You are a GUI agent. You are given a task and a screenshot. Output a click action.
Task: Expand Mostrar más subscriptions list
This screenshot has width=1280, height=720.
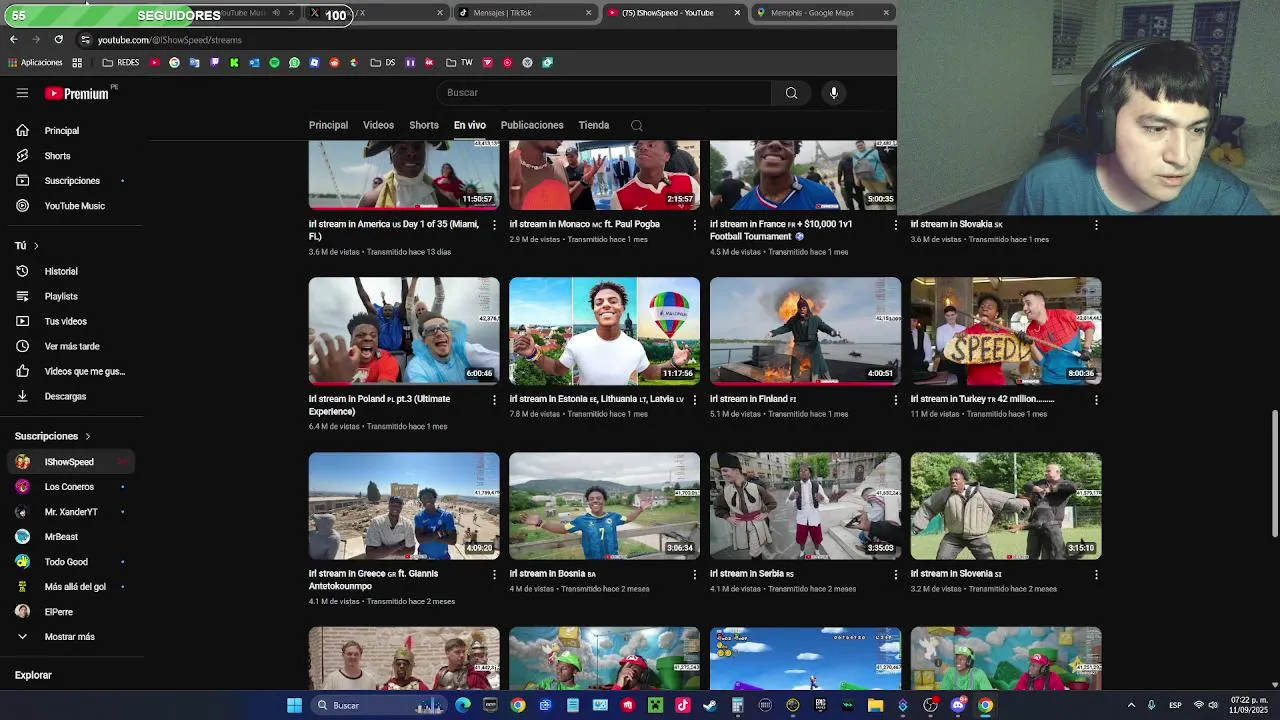tap(71, 637)
